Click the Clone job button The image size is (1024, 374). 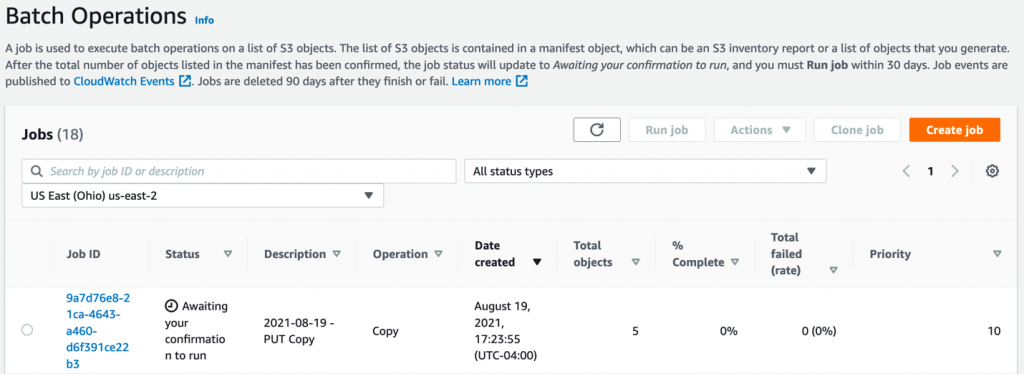pyautogui.click(x=857, y=130)
